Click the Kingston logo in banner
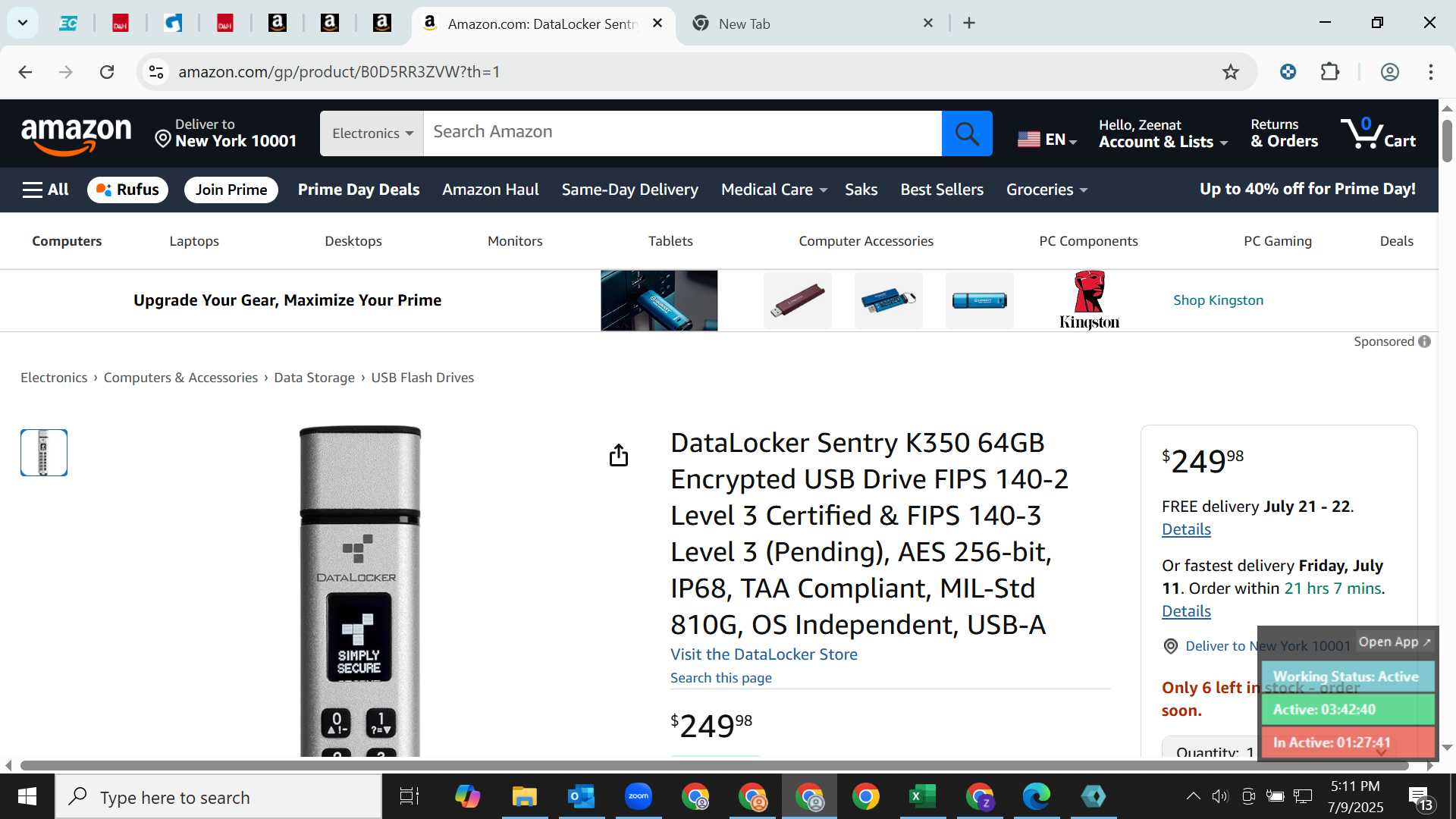1456x819 pixels. coord(1089,300)
